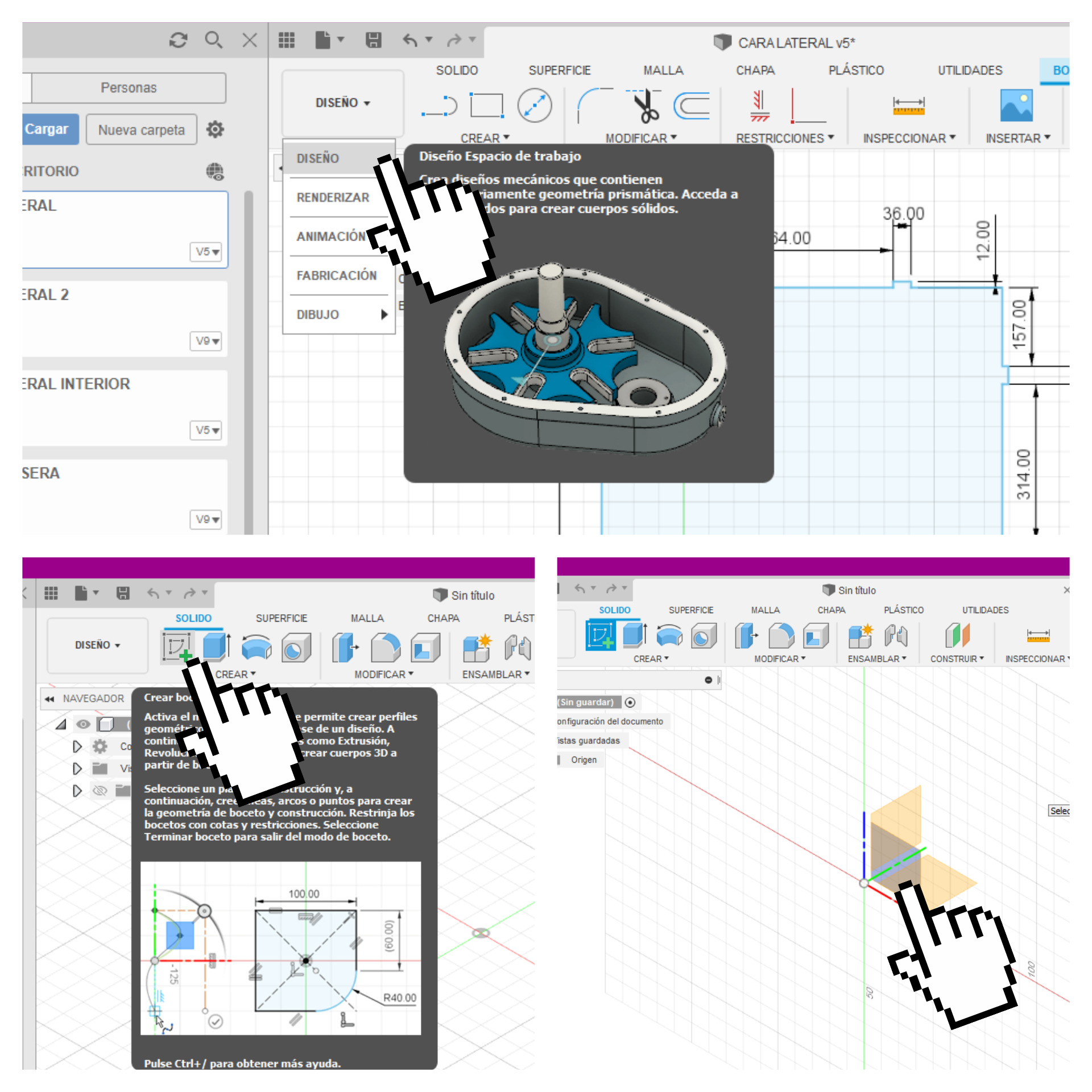Screen dimensions: 1092x1092
Task: Select the Line sketch tool in CREAR group
Action: click(x=439, y=106)
